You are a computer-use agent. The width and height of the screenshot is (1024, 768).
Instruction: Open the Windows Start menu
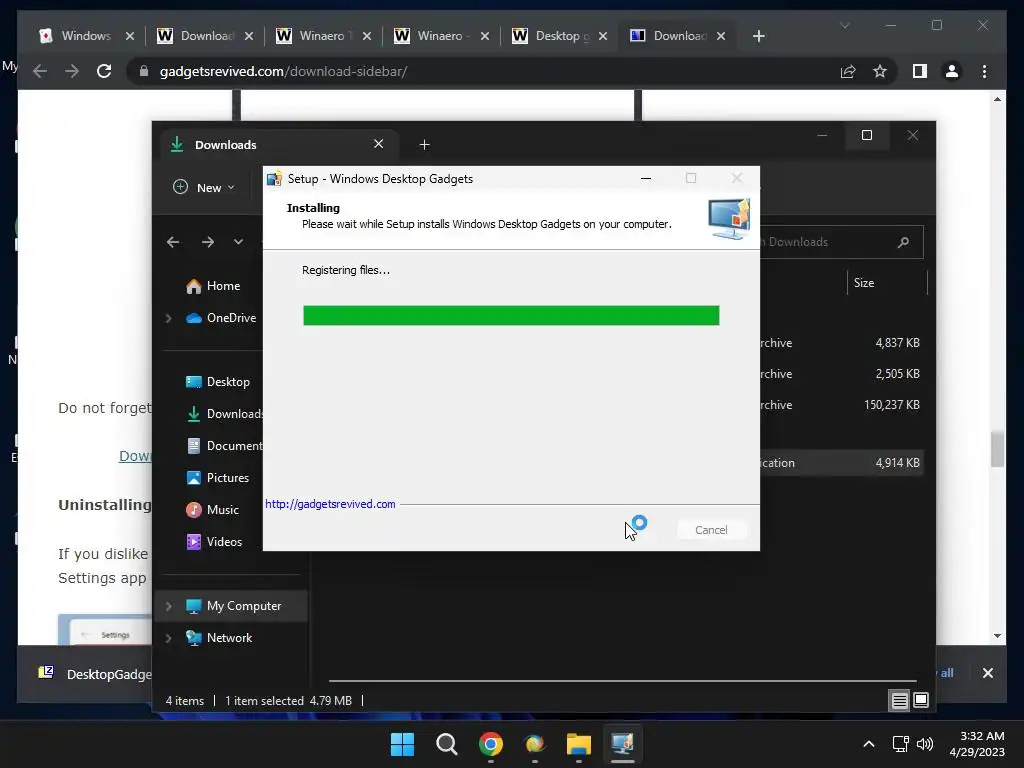402,744
